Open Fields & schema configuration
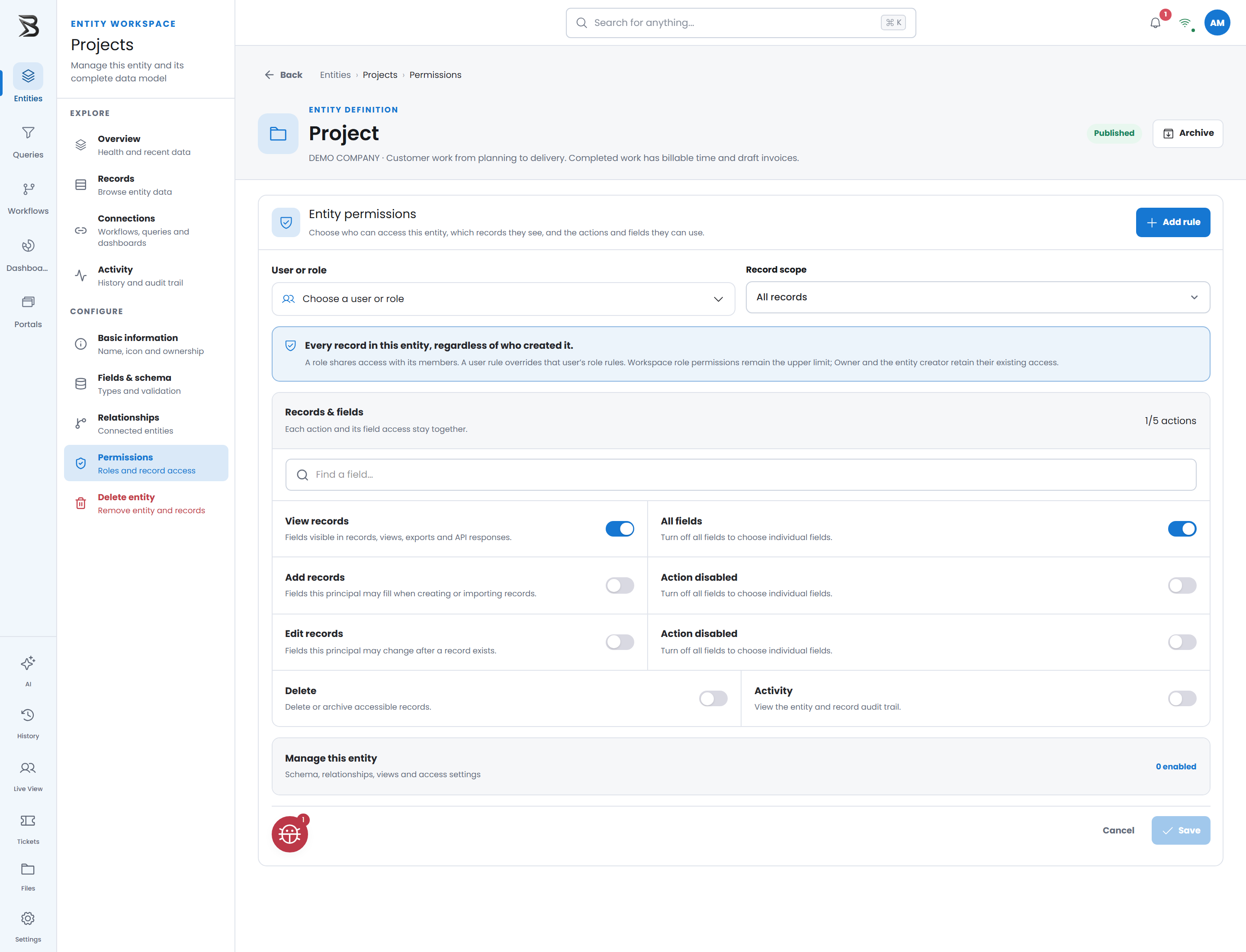1246x952 pixels. click(x=146, y=384)
